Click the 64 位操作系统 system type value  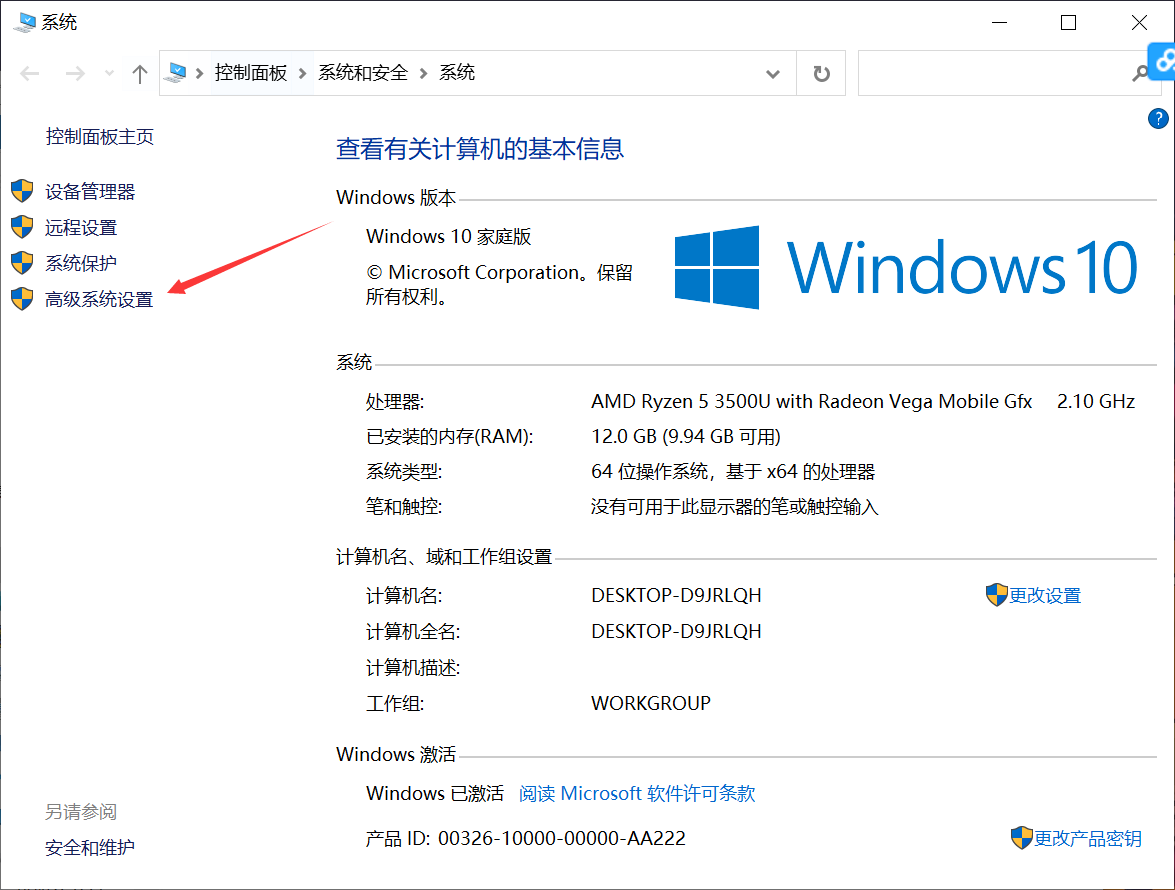click(733, 472)
